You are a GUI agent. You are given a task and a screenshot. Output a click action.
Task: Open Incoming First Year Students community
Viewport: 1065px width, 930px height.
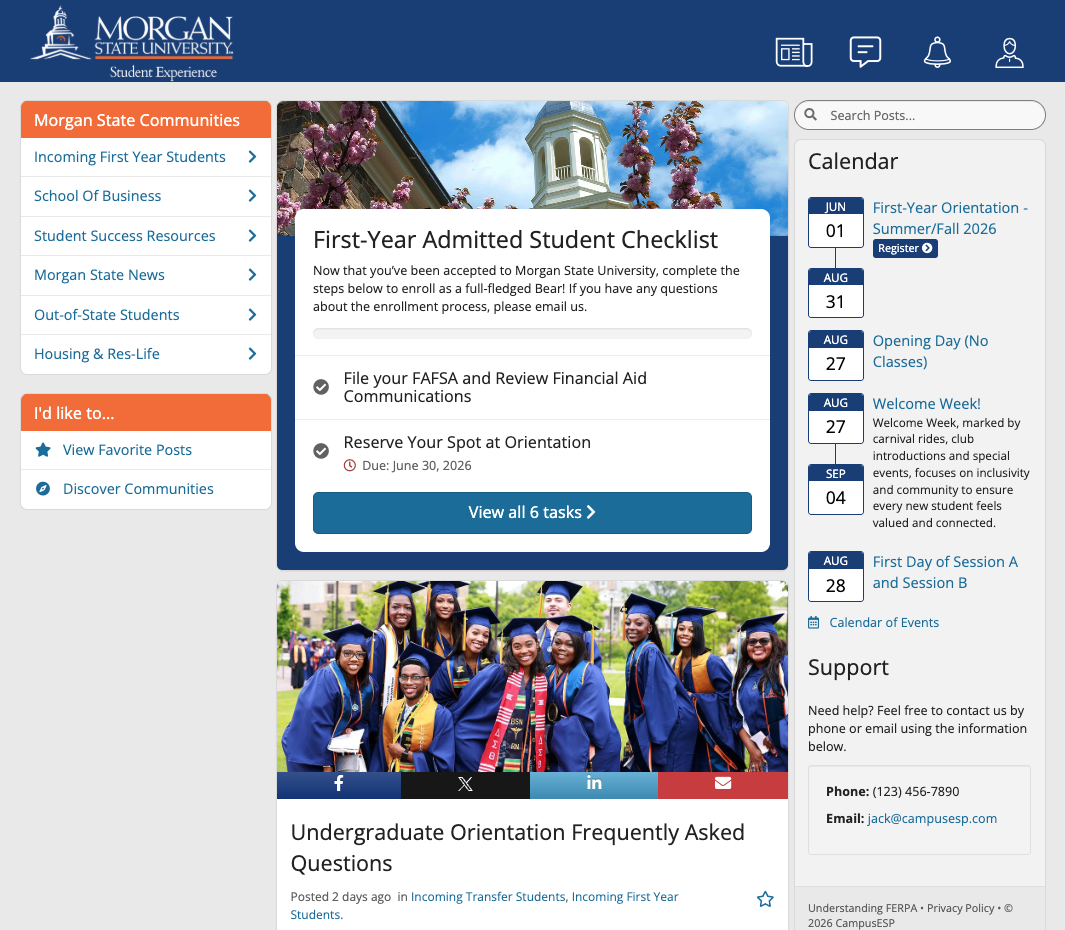(x=130, y=157)
